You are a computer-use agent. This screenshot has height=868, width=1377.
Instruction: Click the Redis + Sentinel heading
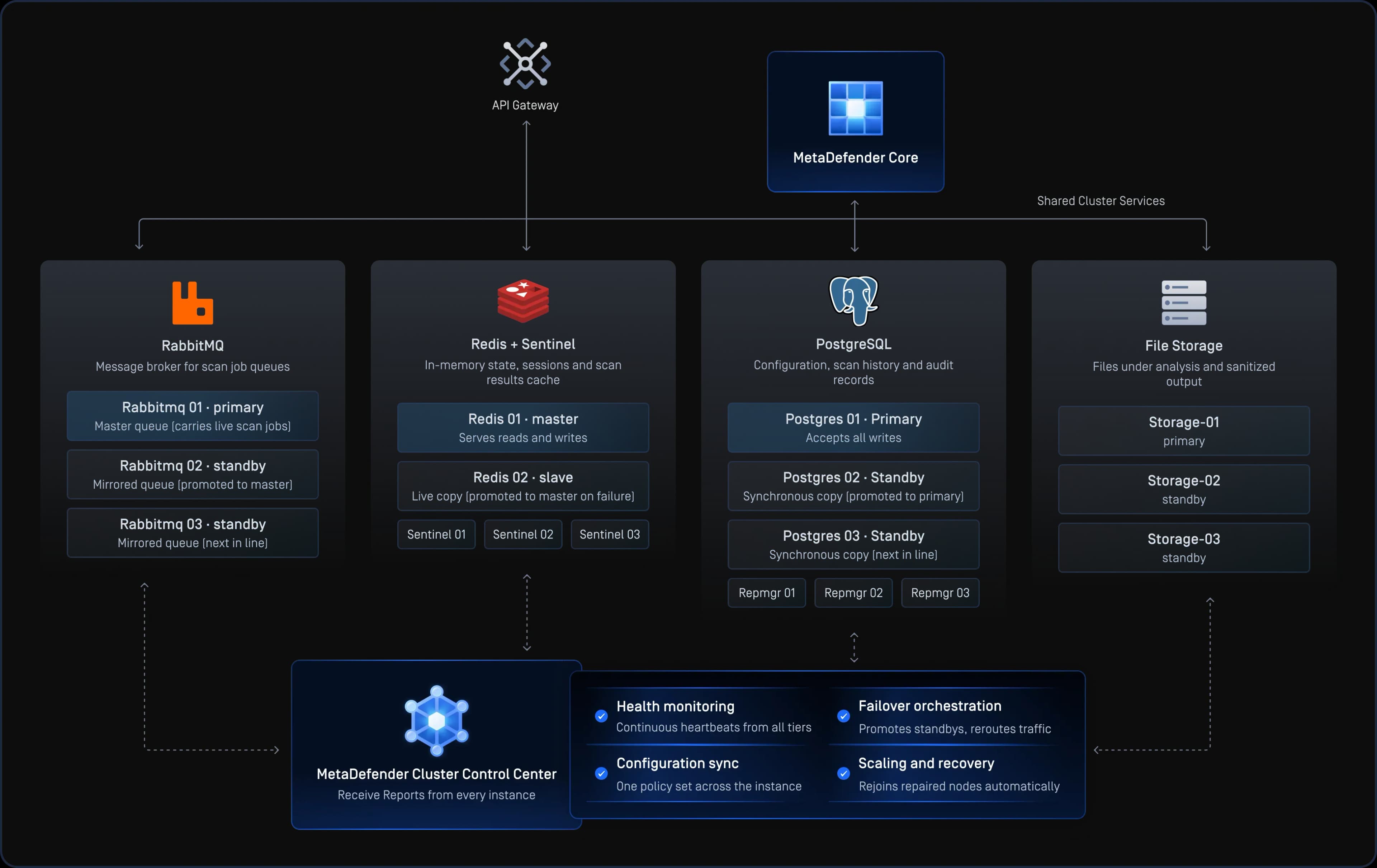(x=523, y=344)
